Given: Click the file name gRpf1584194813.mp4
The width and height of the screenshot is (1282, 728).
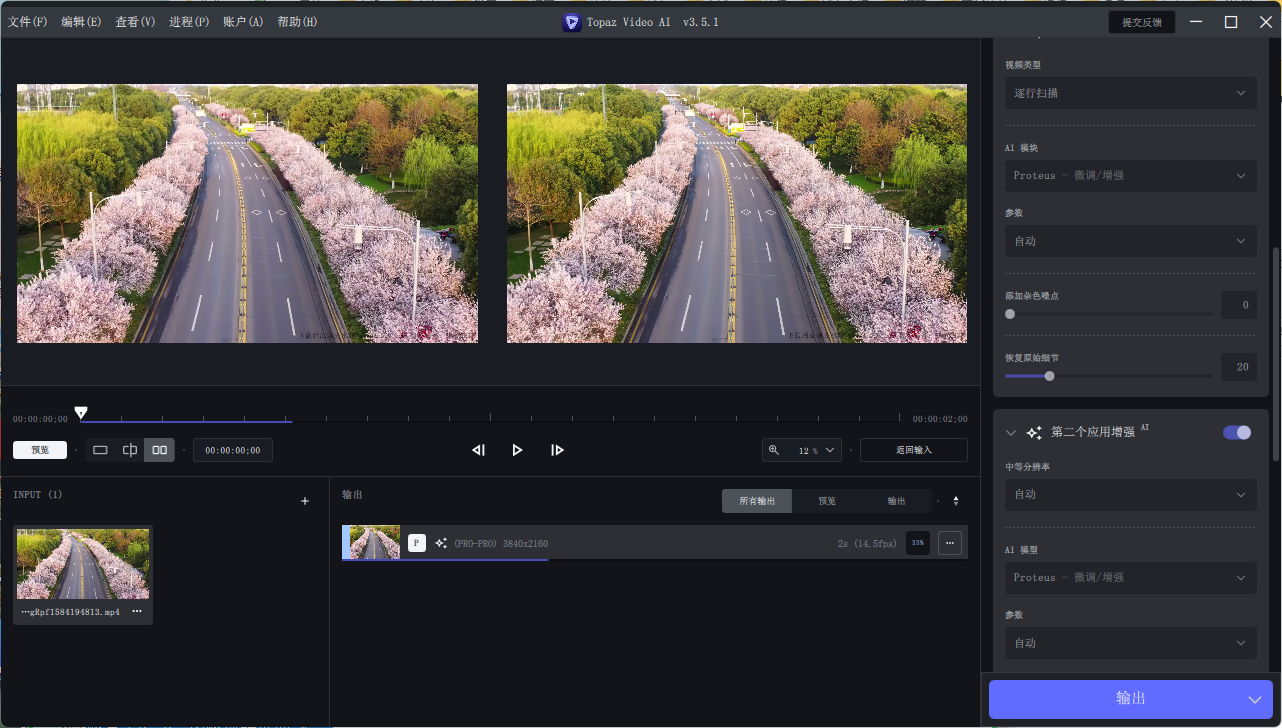Looking at the screenshot, I should point(71,611).
